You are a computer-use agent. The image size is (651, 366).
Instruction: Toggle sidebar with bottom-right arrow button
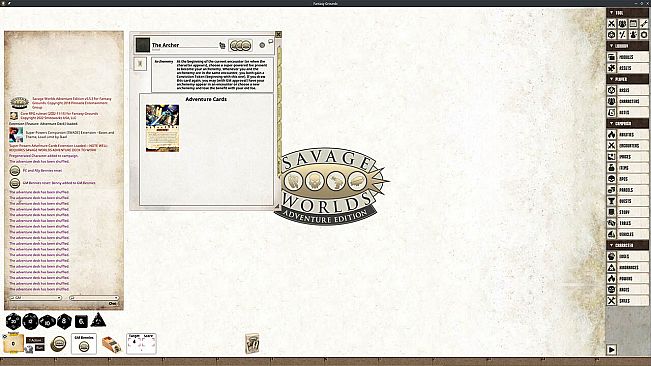[612, 350]
